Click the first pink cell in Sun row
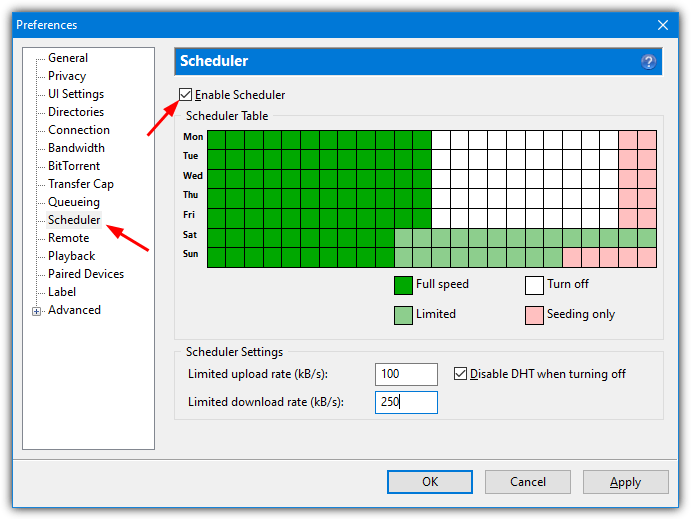This screenshot has width=691, height=519. 572,258
